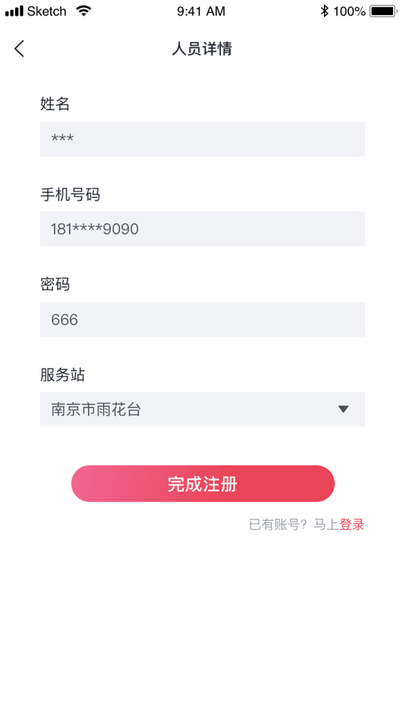405x720 pixels.
Task: Tap the 完成注册 register button
Action: click(x=202, y=484)
